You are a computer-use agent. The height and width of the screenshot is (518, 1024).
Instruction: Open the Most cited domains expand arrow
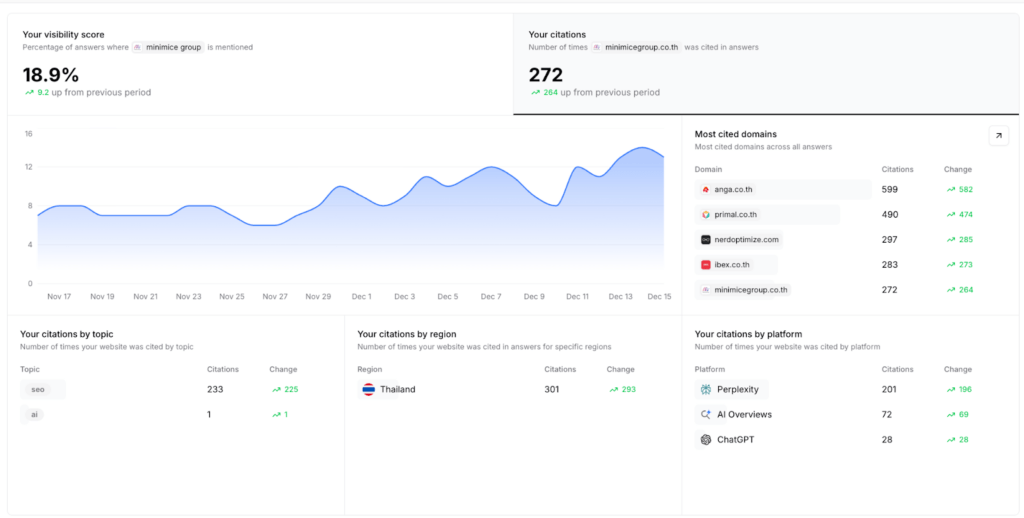coord(998,136)
